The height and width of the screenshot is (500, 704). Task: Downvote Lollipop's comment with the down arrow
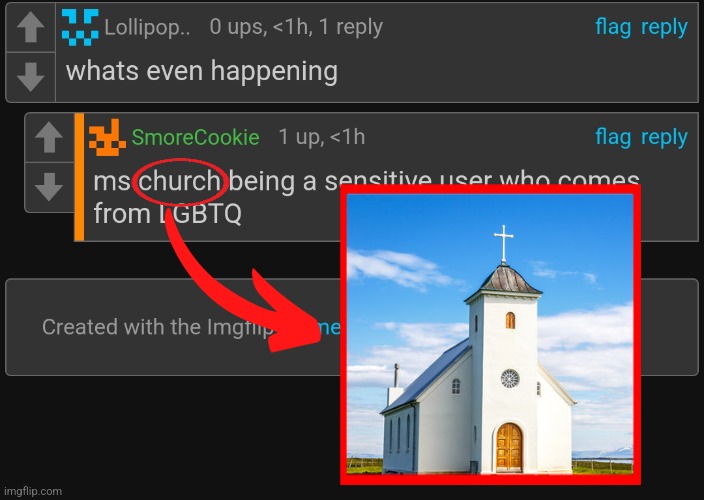click(x=31, y=77)
